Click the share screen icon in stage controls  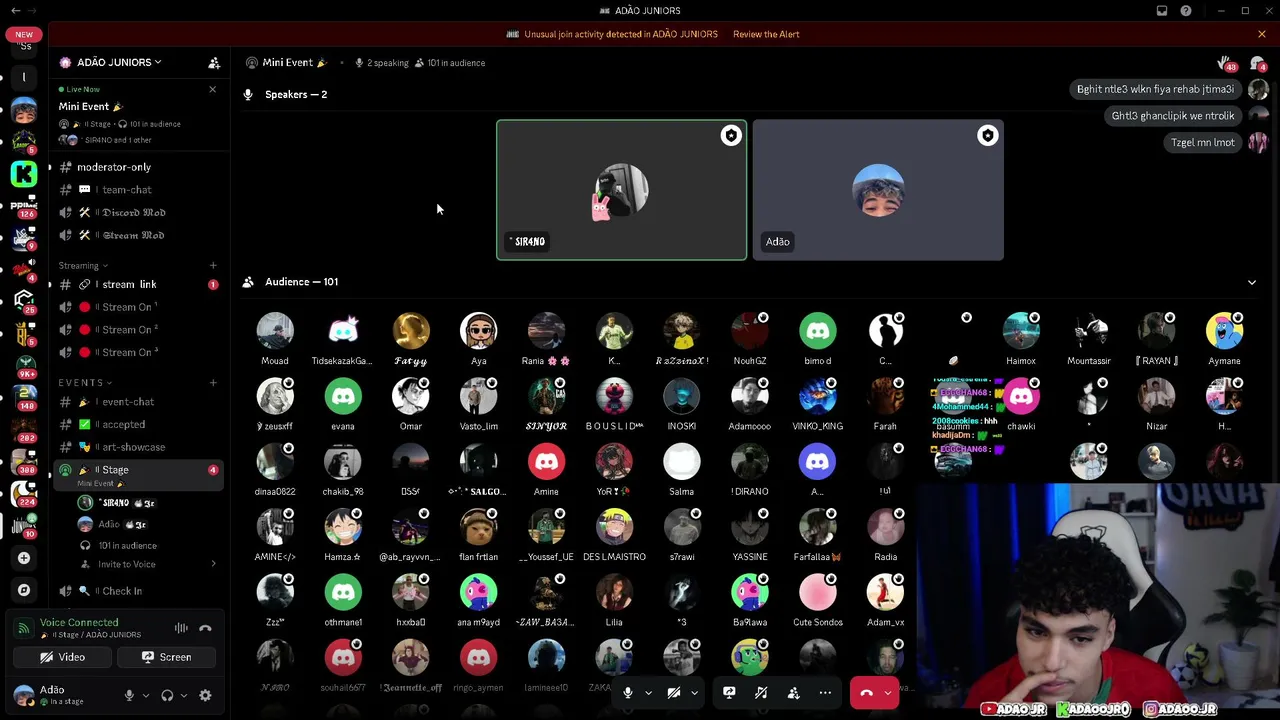coord(729,692)
